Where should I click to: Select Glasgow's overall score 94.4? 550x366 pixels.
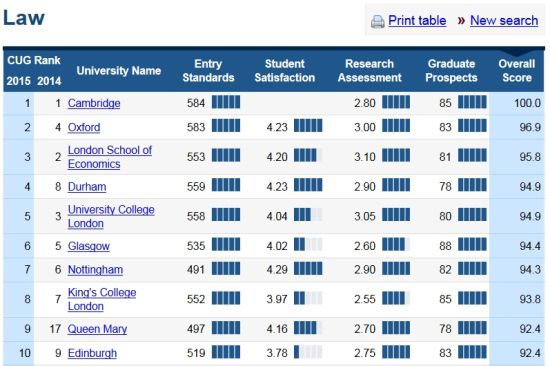530,246
